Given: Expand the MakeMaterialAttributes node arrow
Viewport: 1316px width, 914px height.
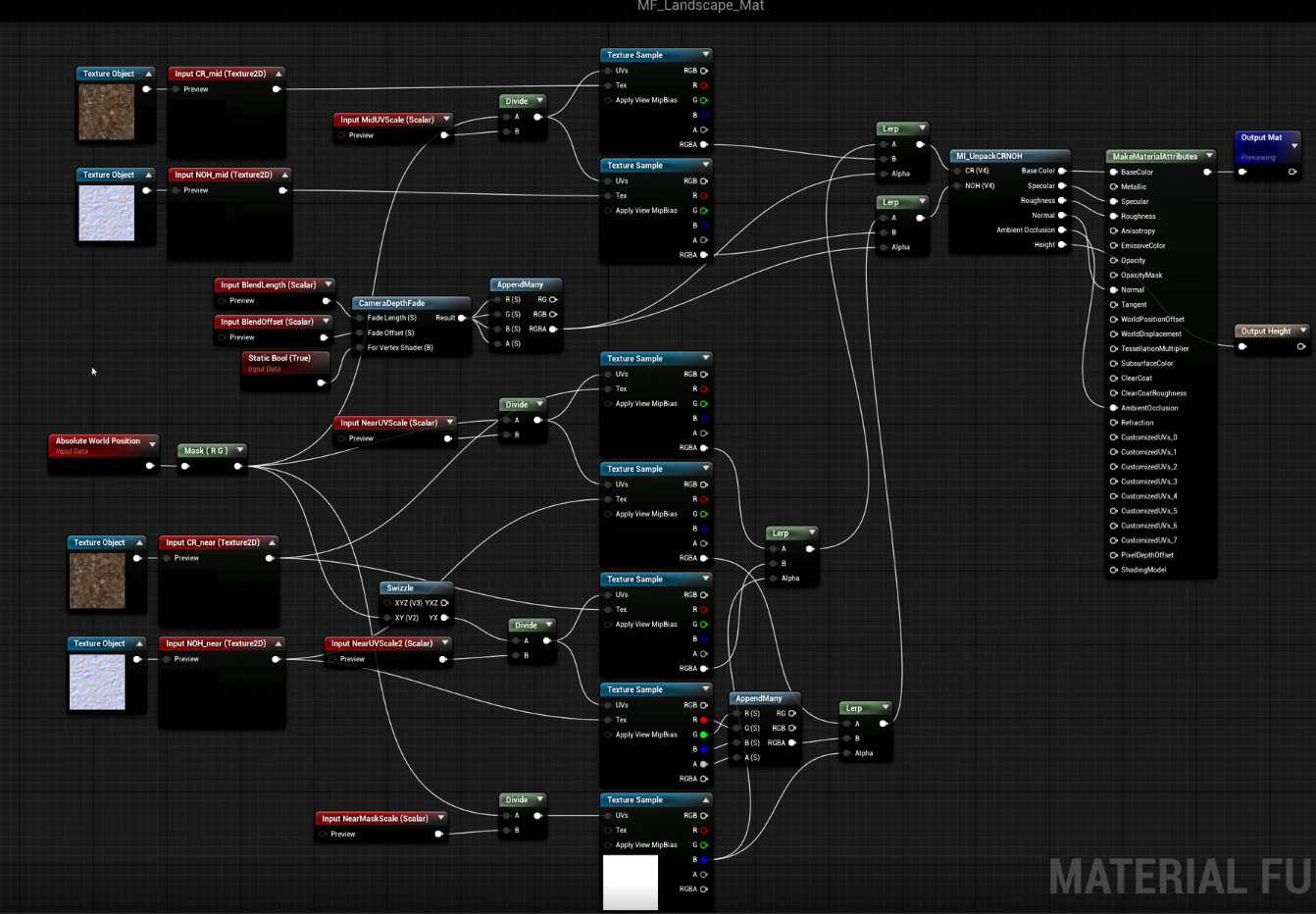Looking at the screenshot, I should pos(1209,156).
